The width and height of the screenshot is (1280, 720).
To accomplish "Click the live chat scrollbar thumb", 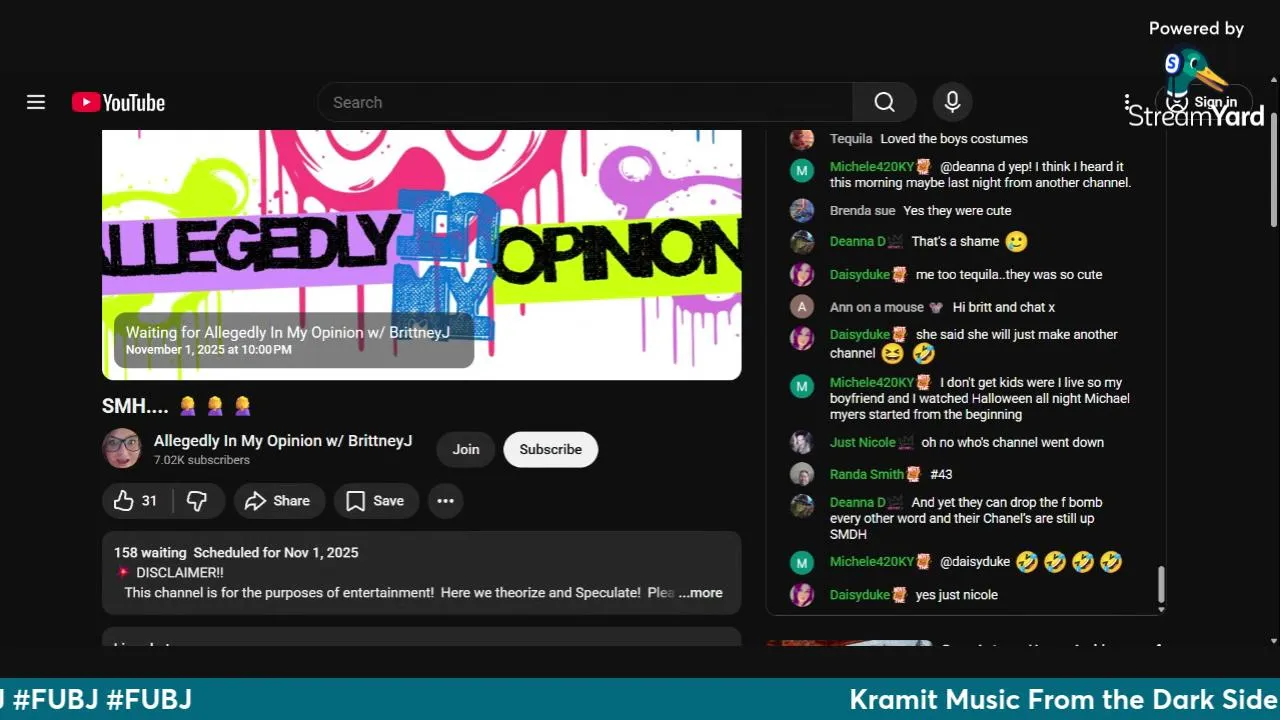I will (x=1161, y=584).
